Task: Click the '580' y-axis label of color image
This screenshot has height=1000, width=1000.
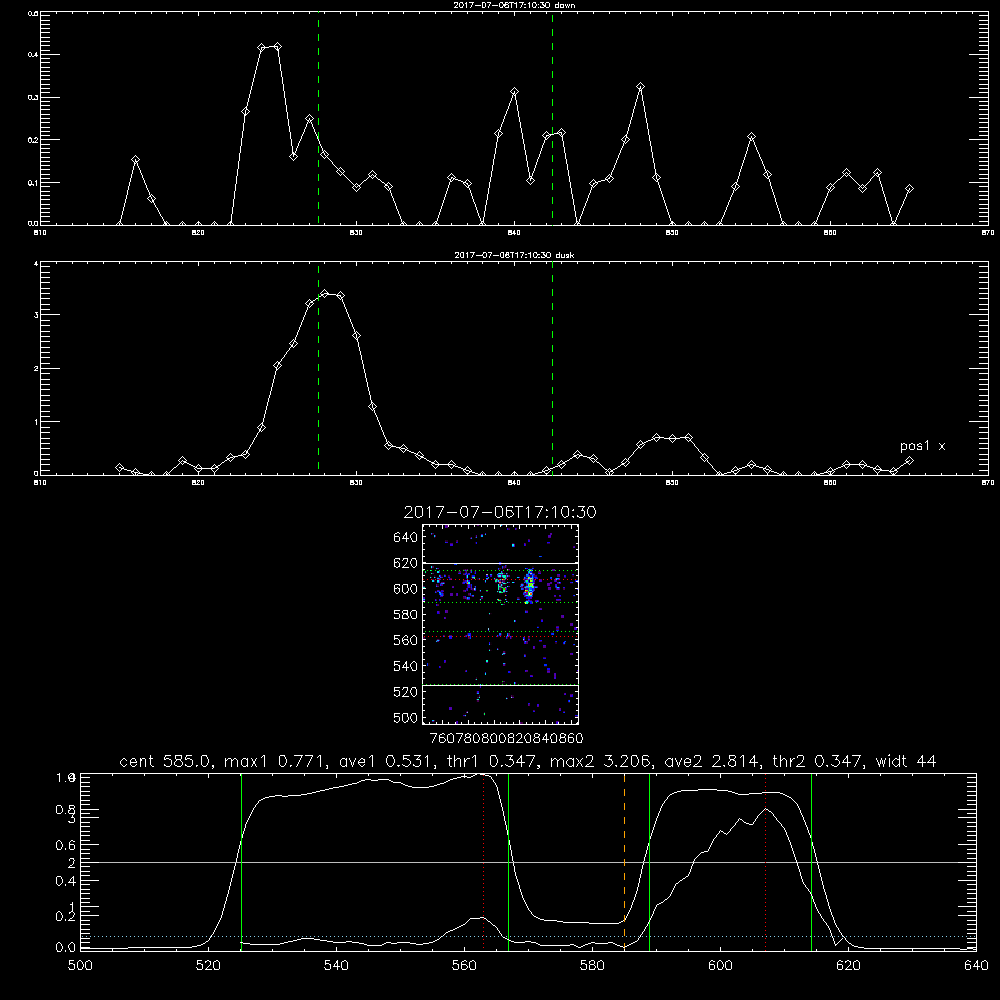Action: pos(406,615)
